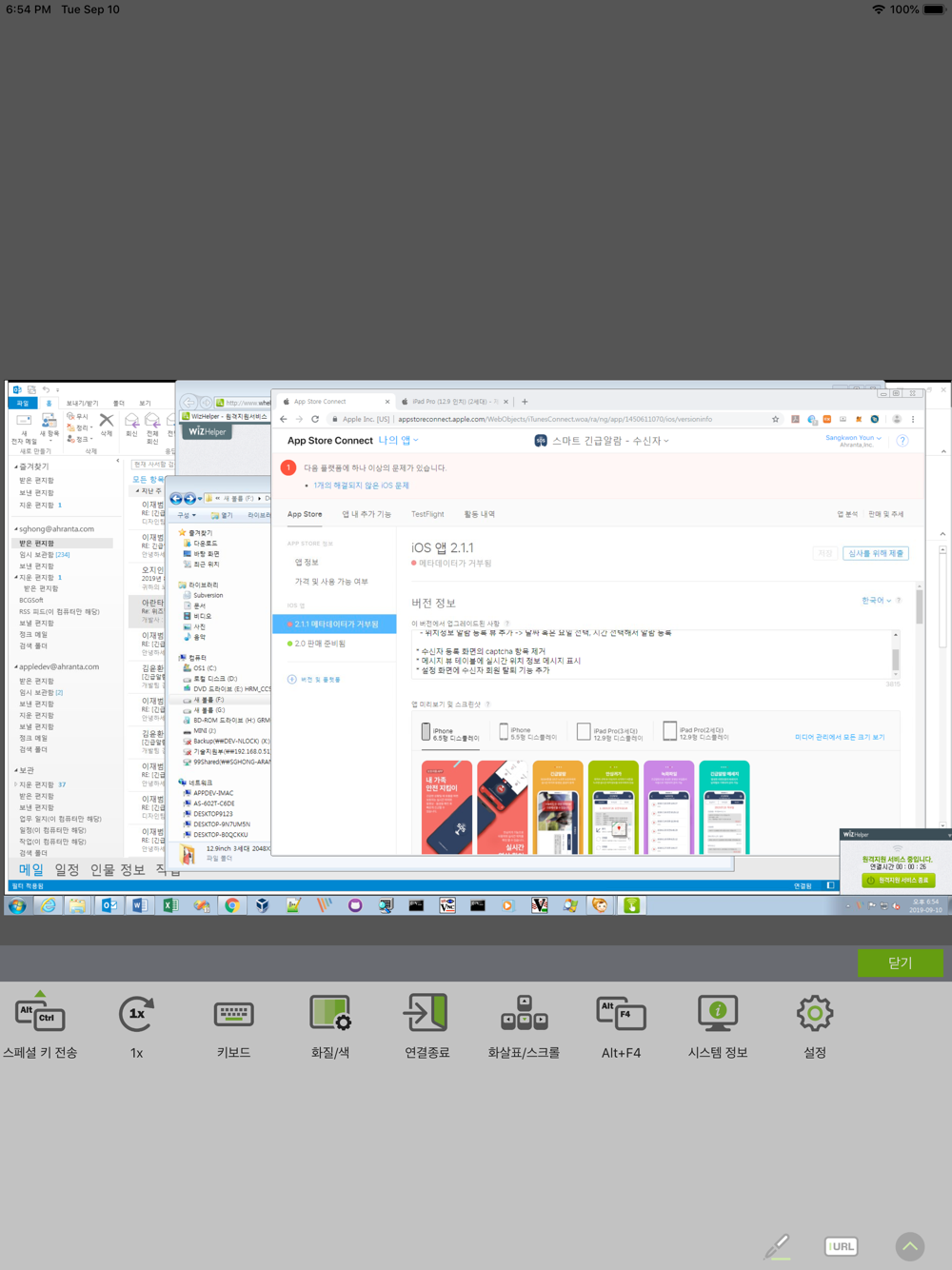Go back in the Explorer window
The width and height of the screenshot is (952, 1270).
pyautogui.click(x=176, y=499)
